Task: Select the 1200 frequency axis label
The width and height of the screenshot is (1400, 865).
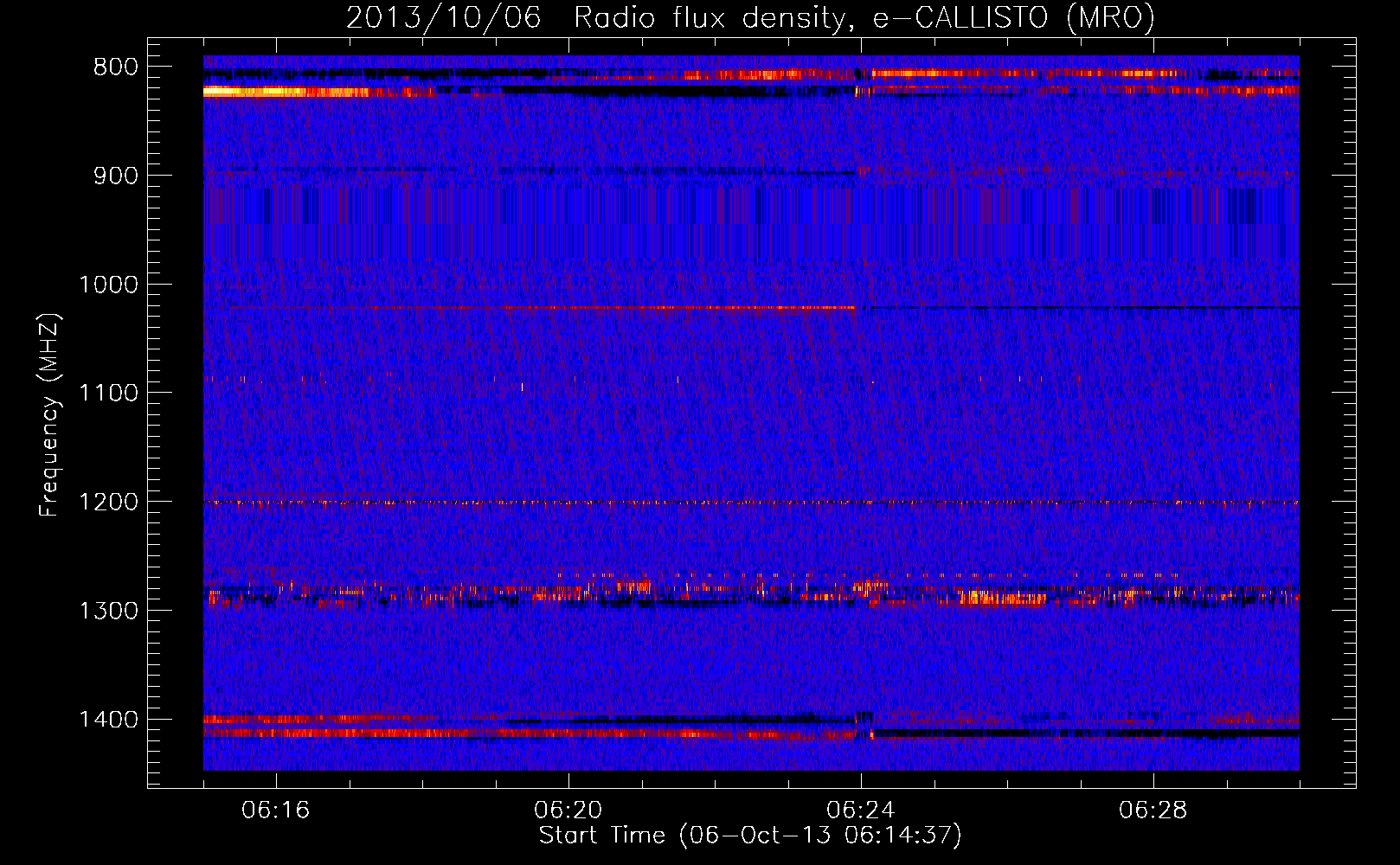Action: click(108, 503)
